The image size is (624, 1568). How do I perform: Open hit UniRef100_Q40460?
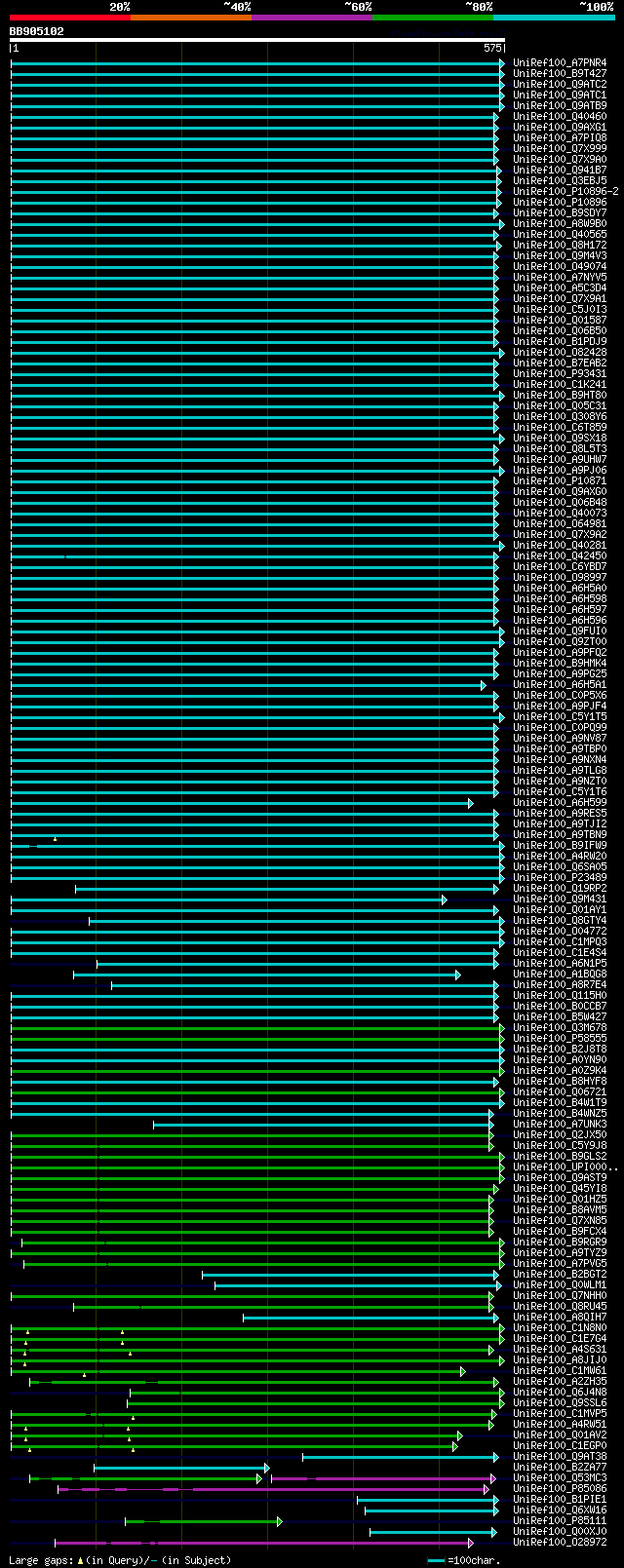[x=560, y=117]
